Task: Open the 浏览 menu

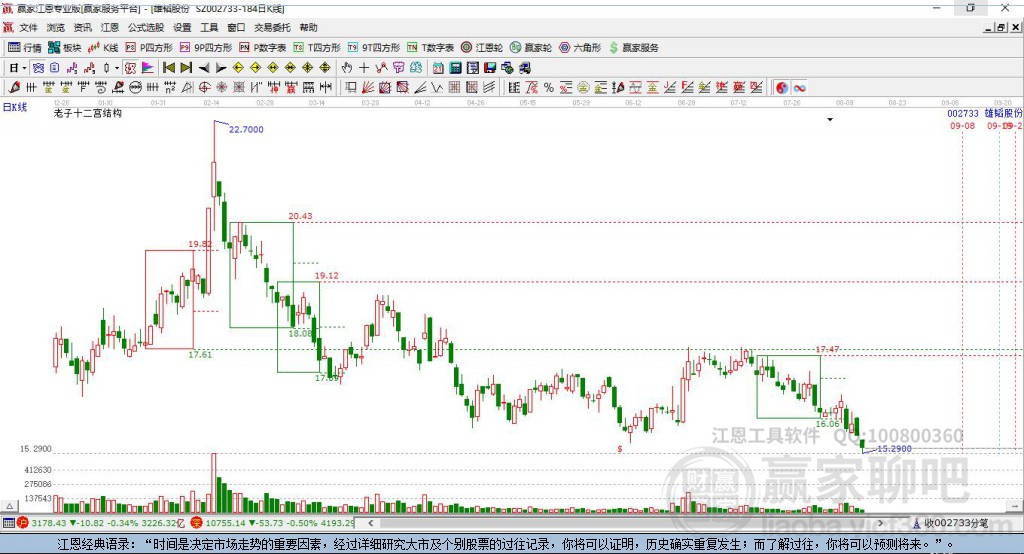Action: point(56,27)
